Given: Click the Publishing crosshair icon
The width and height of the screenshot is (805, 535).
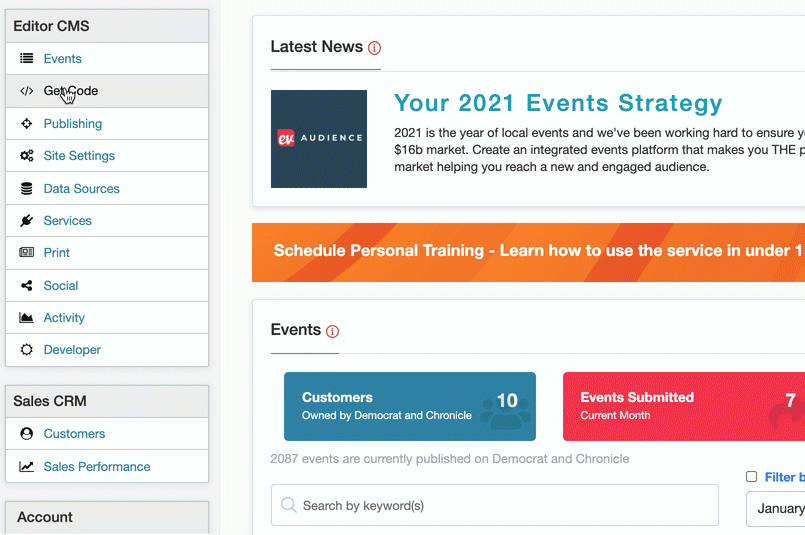Looking at the screenshot, I should point(27,124).
